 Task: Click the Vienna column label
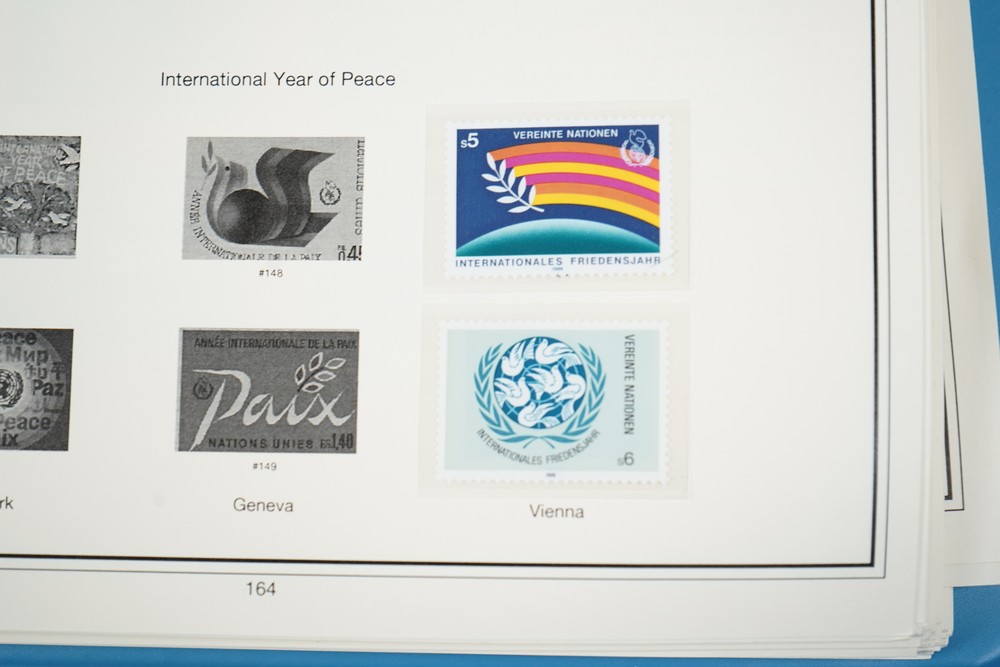556,512
